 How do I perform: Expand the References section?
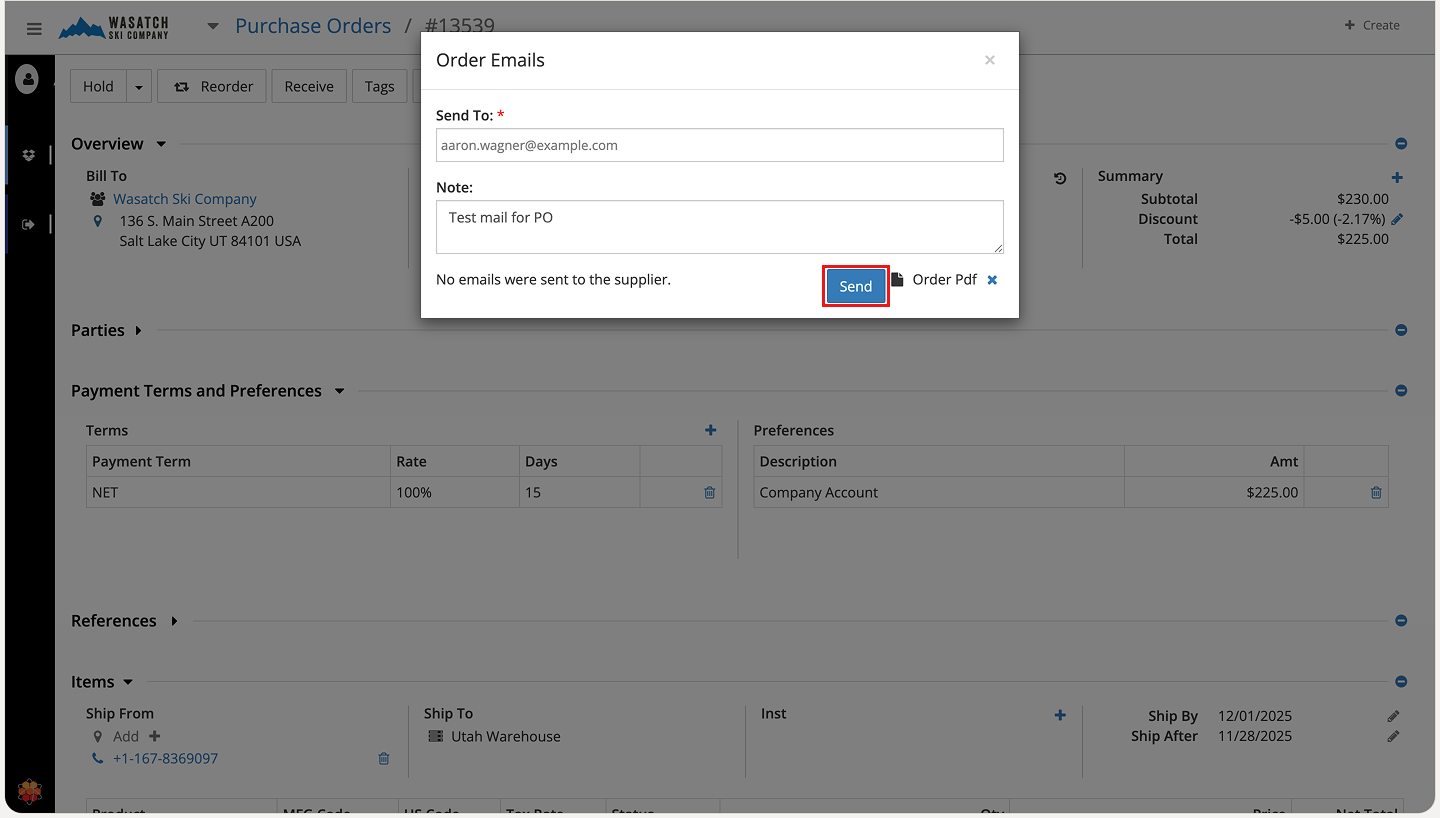click(x=174, y=621)
